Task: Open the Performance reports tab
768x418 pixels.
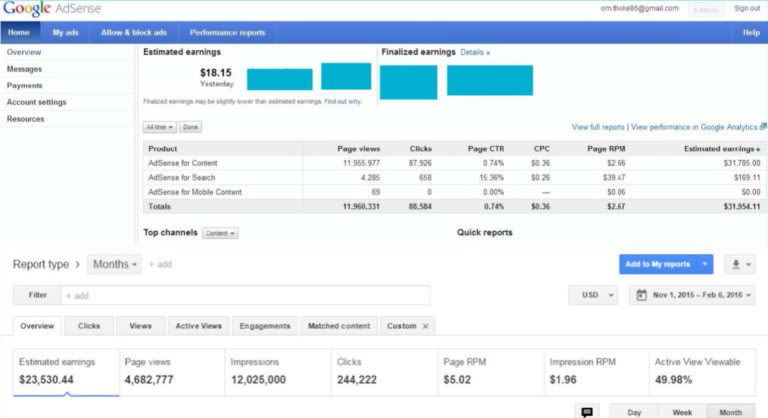Action: coord(227,32)
